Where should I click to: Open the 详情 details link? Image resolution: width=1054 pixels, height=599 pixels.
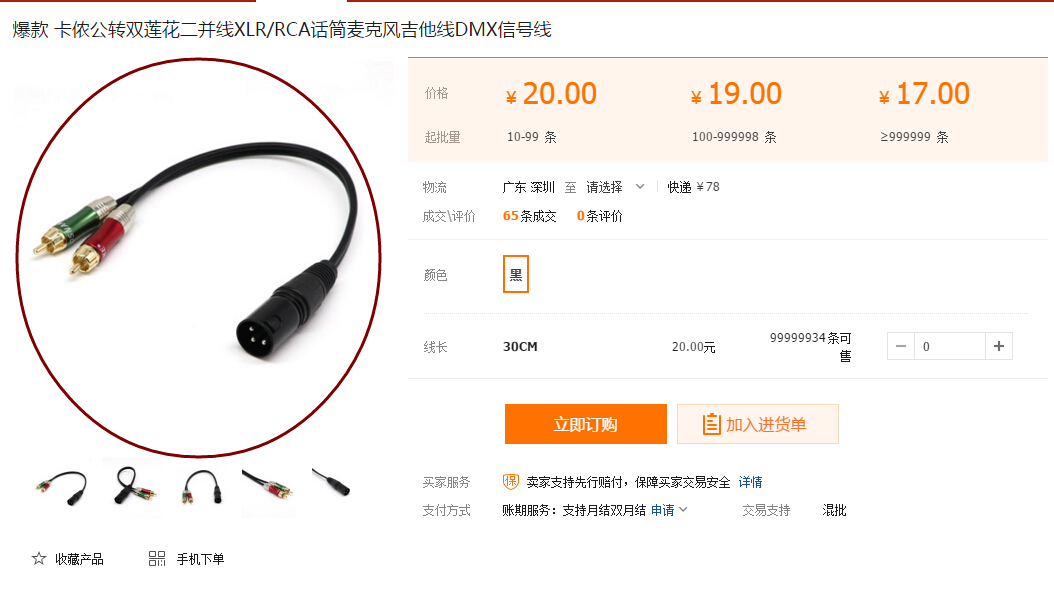750,482
